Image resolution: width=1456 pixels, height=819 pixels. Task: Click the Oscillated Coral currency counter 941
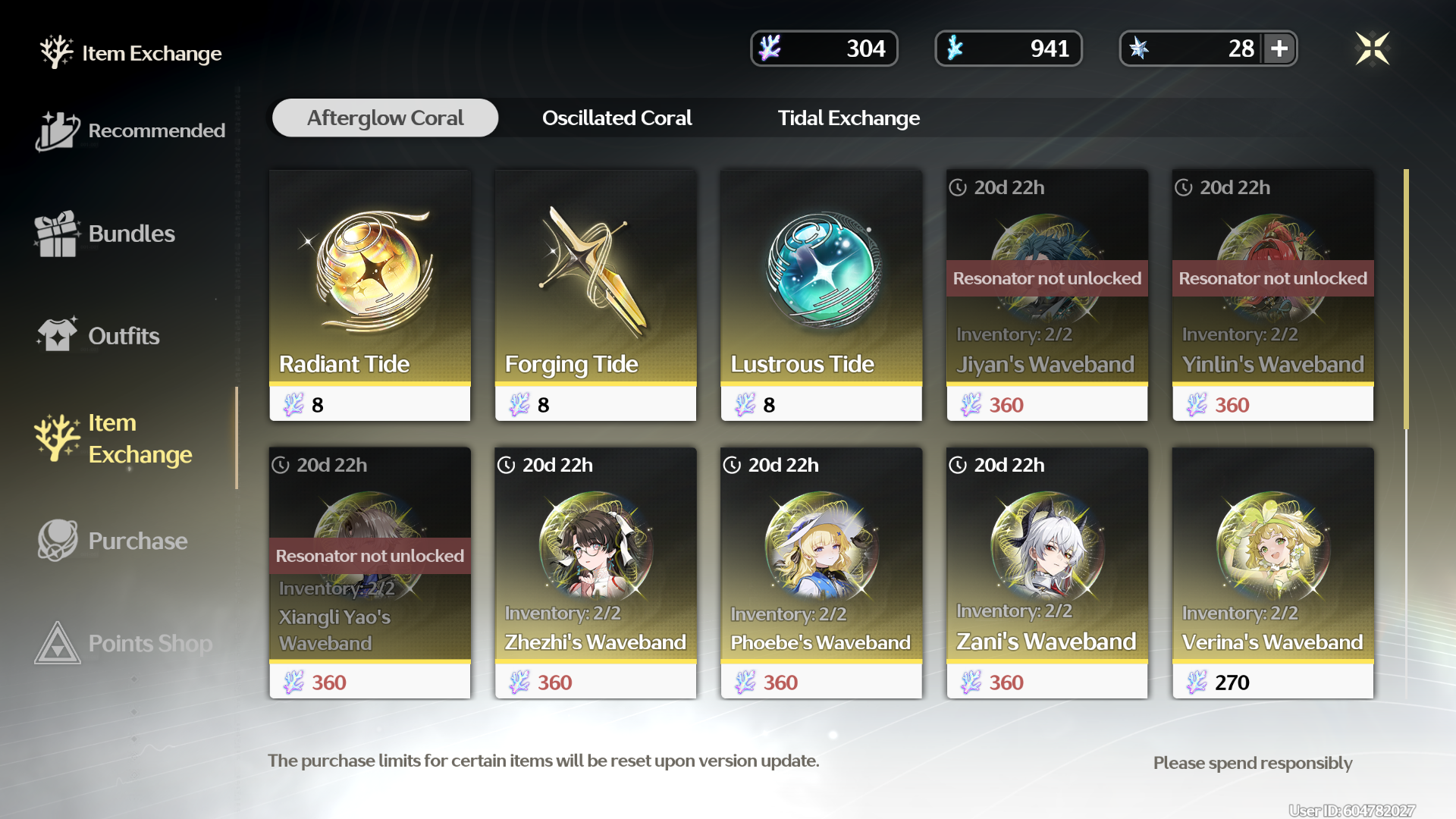point(1009,49)
